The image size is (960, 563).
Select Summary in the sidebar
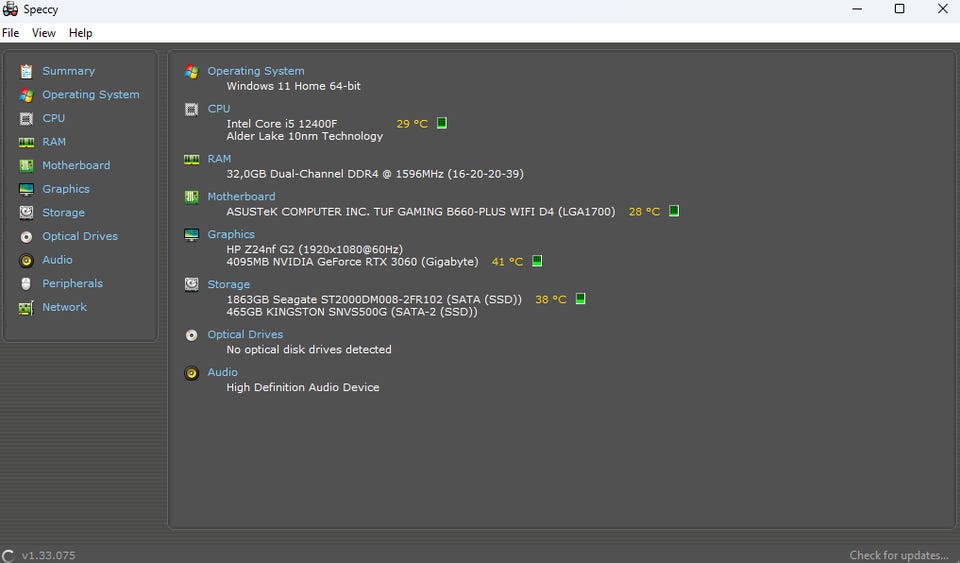click(69, 71)
